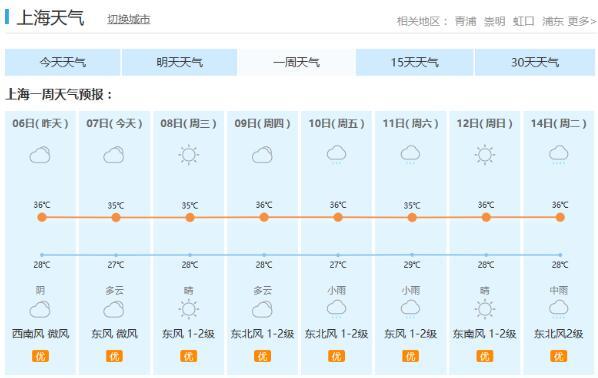Viewport: 598px width, 378px height.
Task: Click the top rain icon for 11日
Action: coord(410,154)
